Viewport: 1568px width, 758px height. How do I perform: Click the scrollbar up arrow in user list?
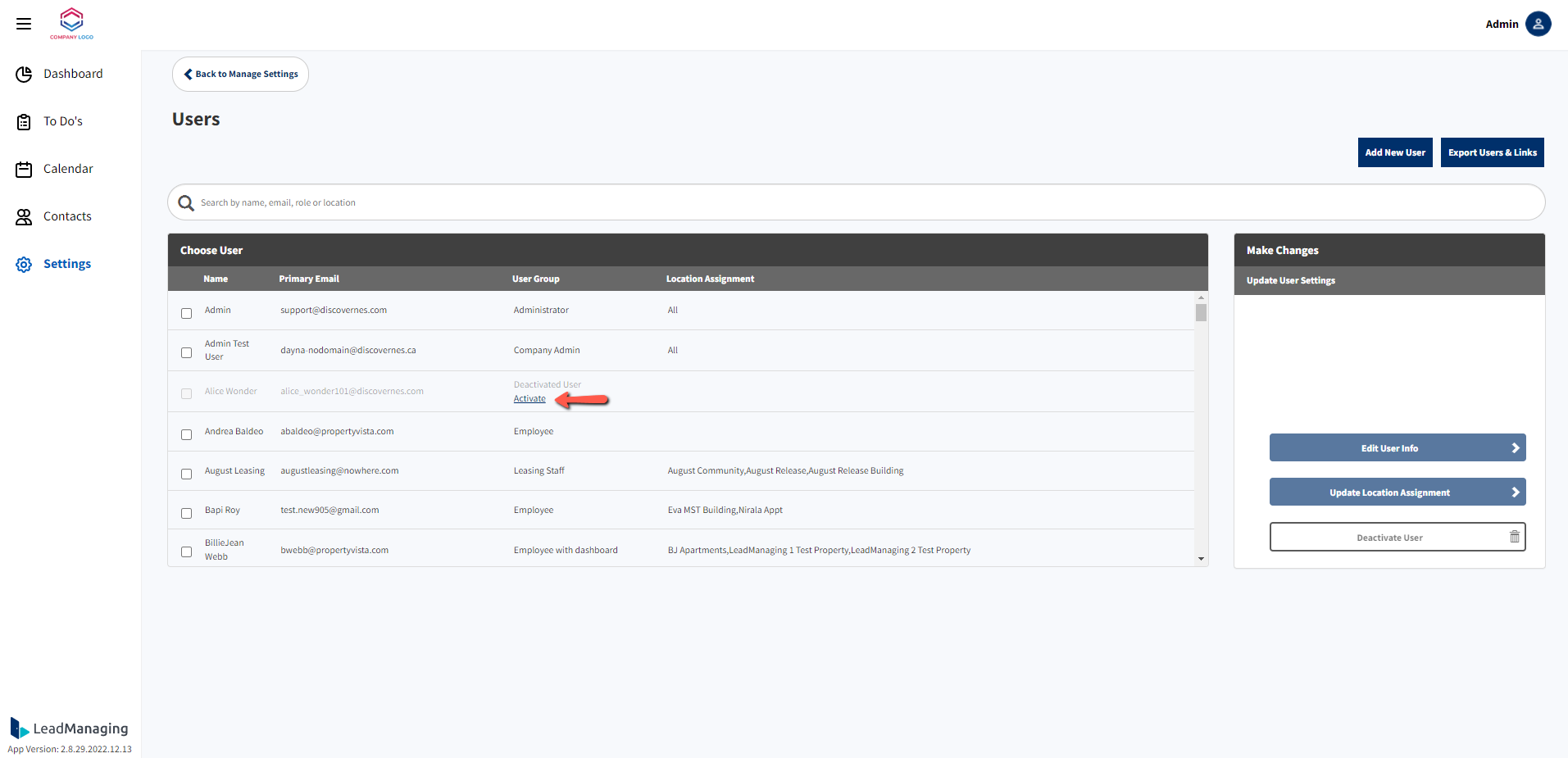[x=1201, y=297]
